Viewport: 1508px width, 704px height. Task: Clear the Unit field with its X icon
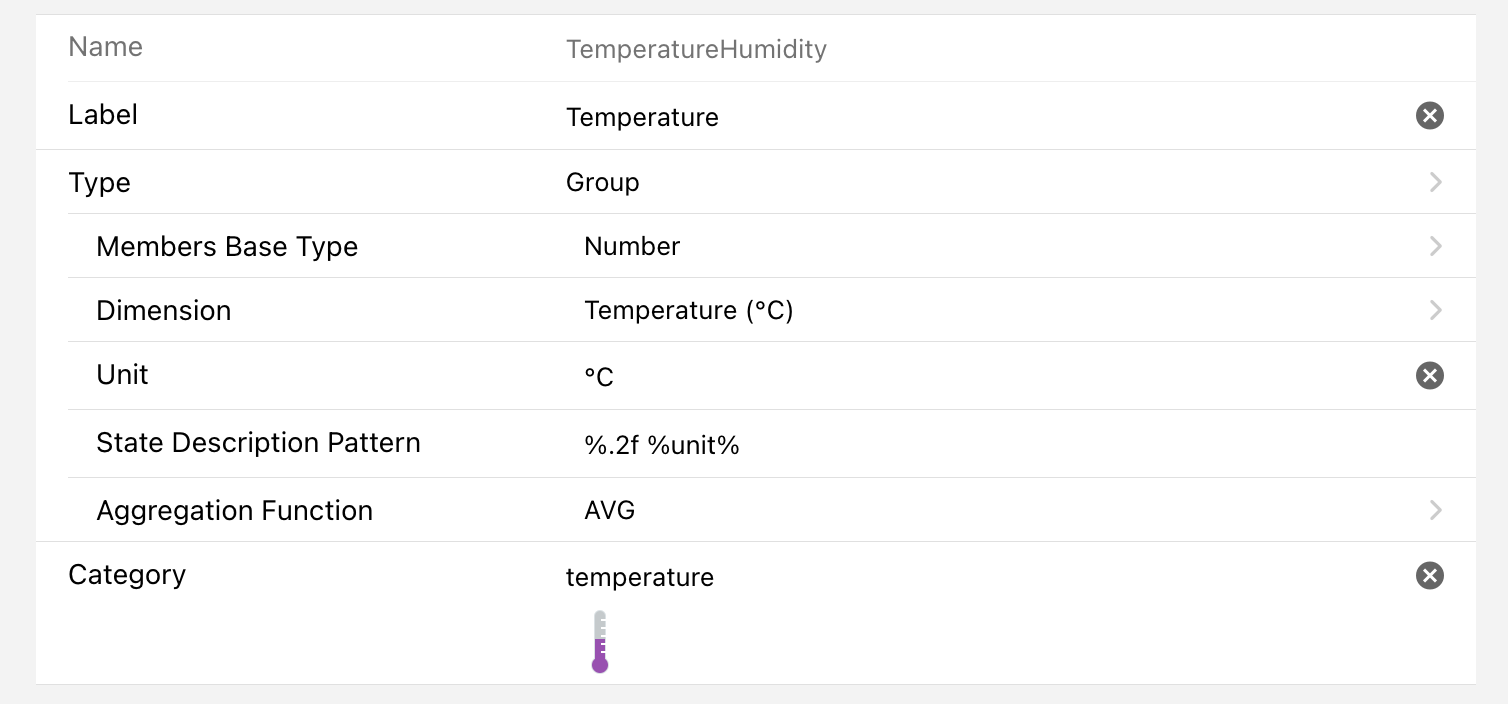(1430, 375)
